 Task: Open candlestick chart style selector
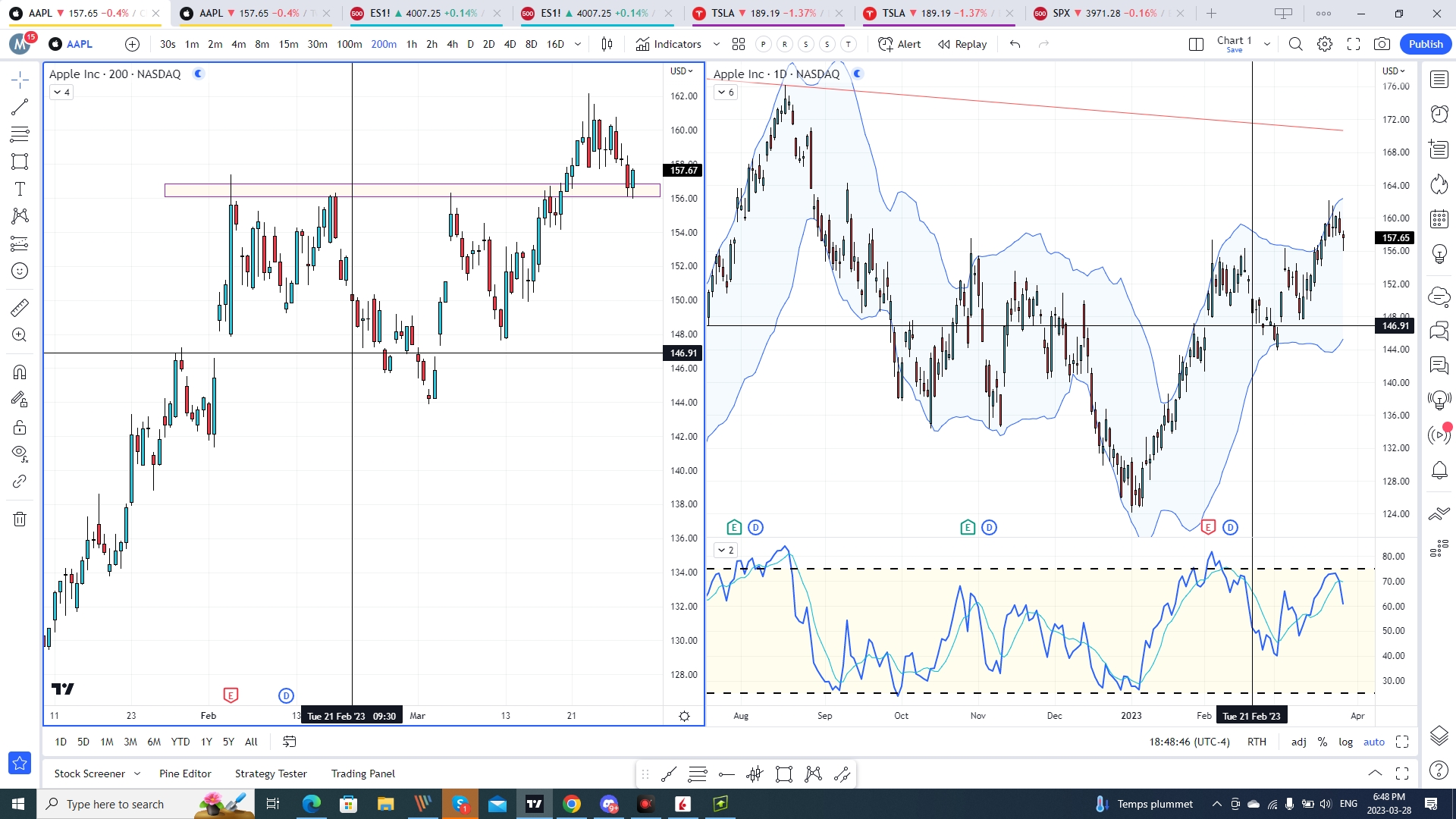[x=607, y=44]
